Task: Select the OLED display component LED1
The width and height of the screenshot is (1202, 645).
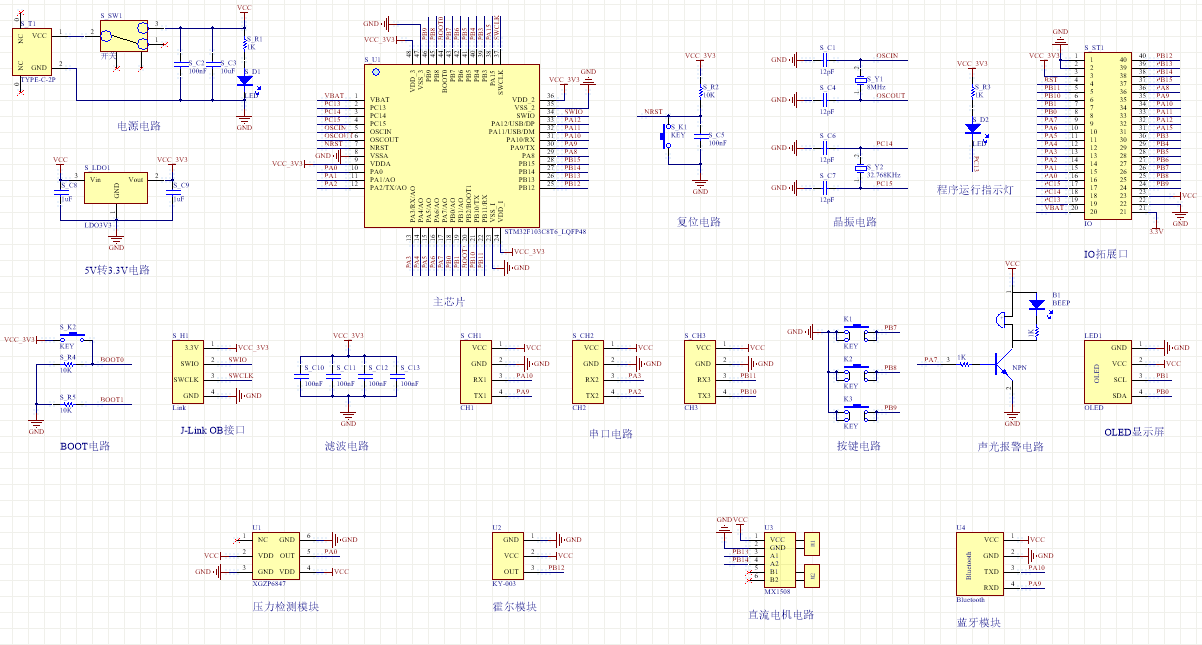Action: click(1107, 371)
